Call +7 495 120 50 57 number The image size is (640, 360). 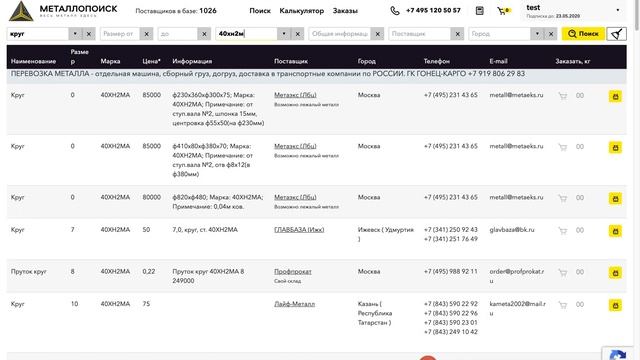[433, 11]
